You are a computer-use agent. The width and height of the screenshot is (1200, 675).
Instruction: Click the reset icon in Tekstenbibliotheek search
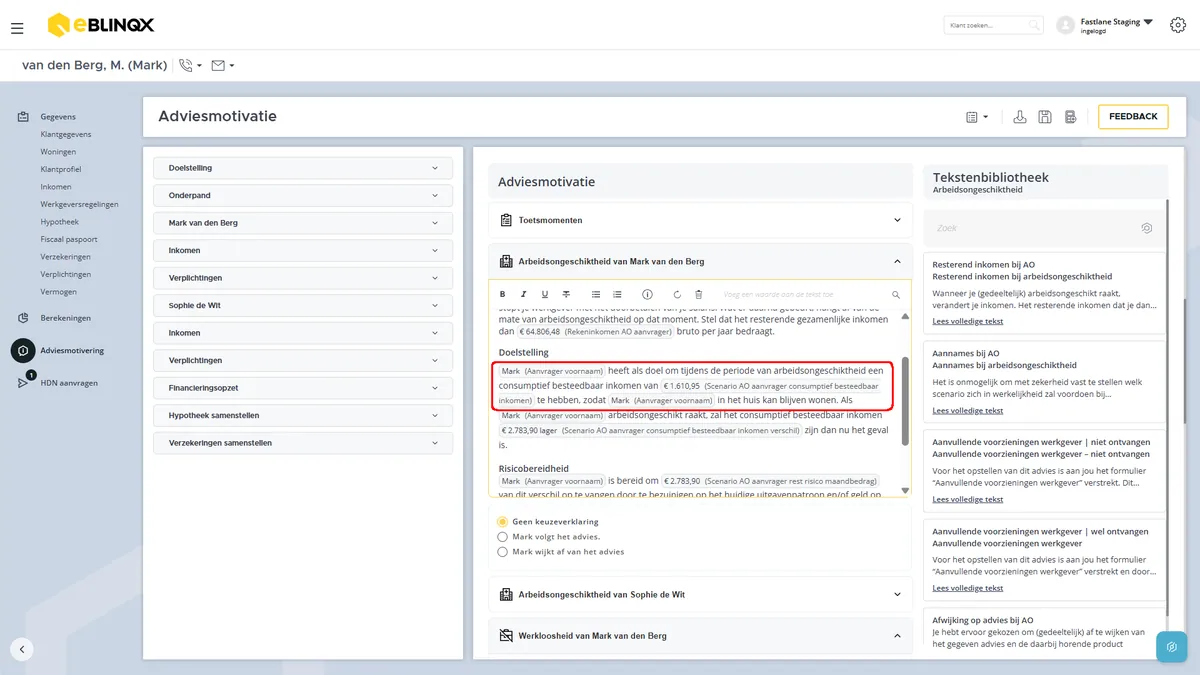tap(1146, 228)
